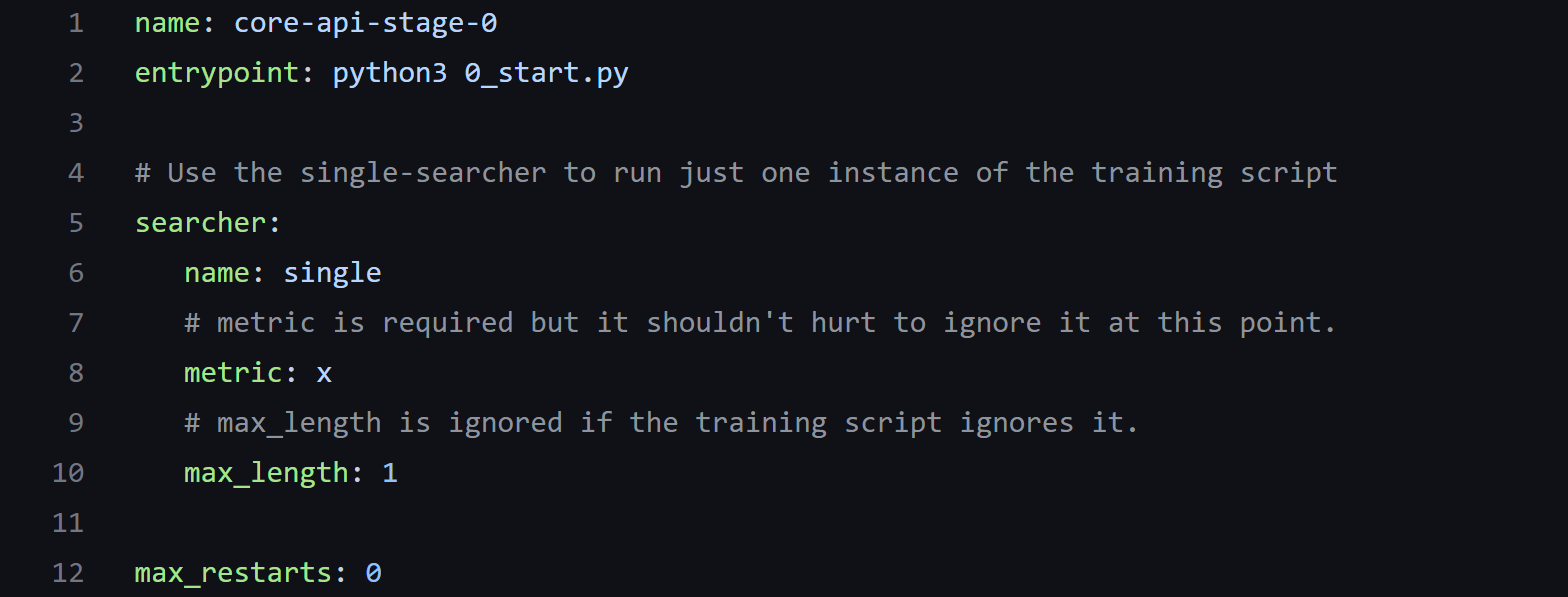Screen dimensions: 1568x597
Task: Click the value 'core-api-stage-0'
Action: (365, 23)
